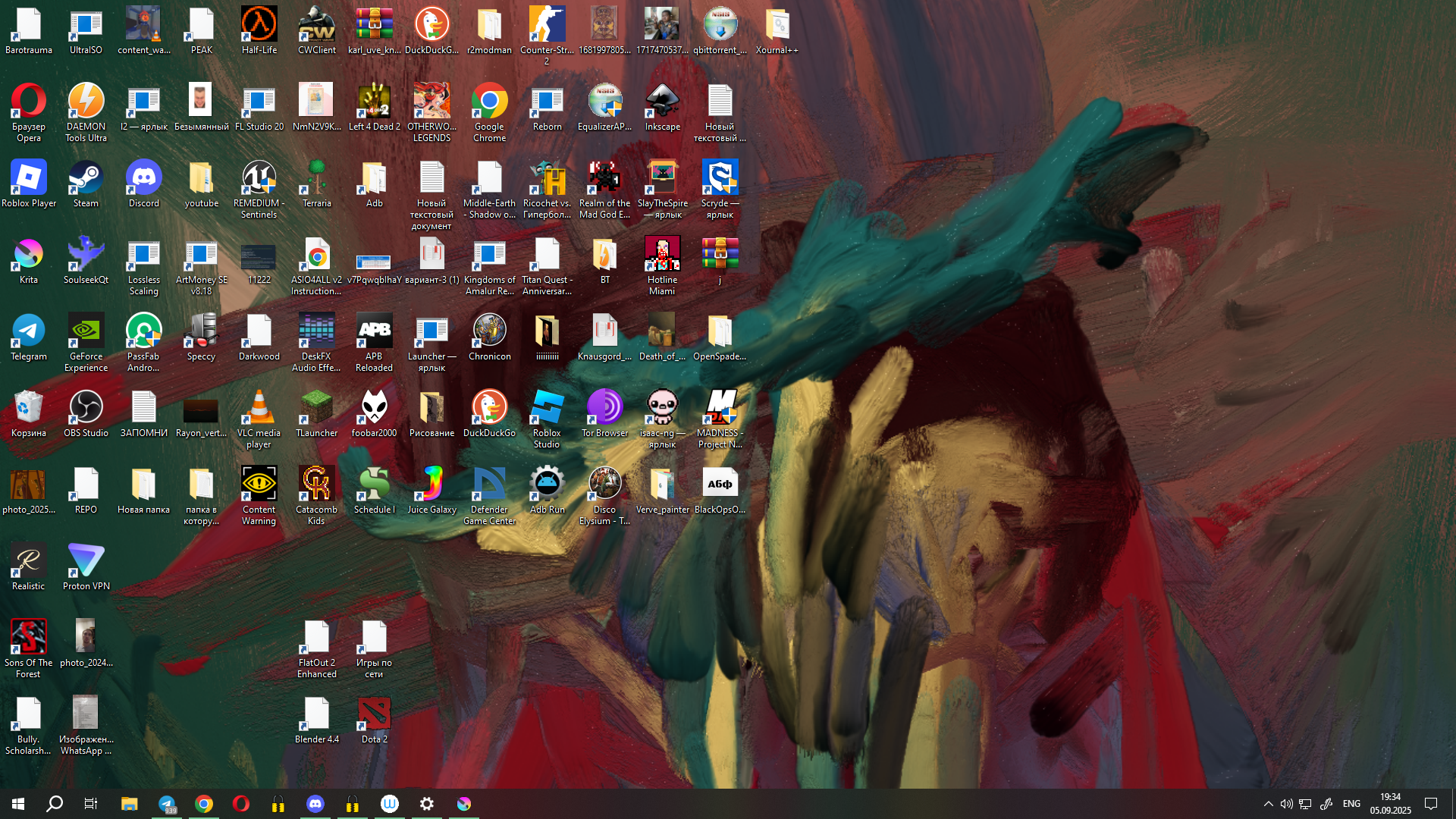Open taskbar Search
The image size is (1456, 819).
click(x=55, y=804)
